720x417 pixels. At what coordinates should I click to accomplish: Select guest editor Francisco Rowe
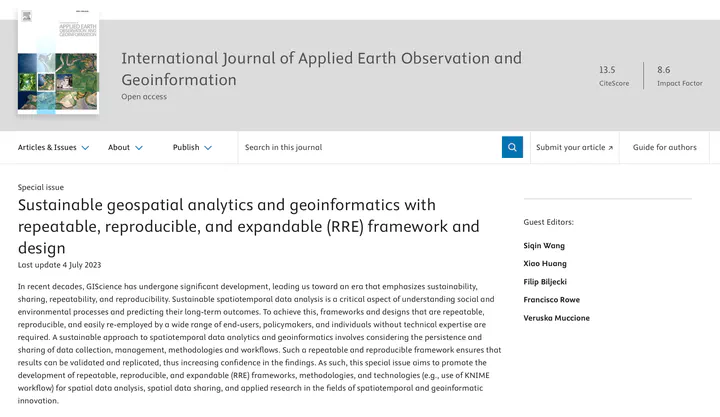[x=552, y=300]
